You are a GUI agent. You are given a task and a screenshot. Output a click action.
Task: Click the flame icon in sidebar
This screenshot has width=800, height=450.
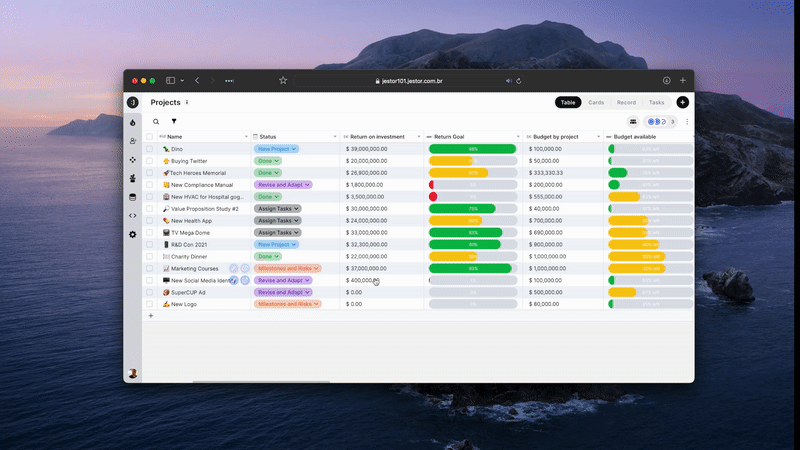[x=133, y=122]
